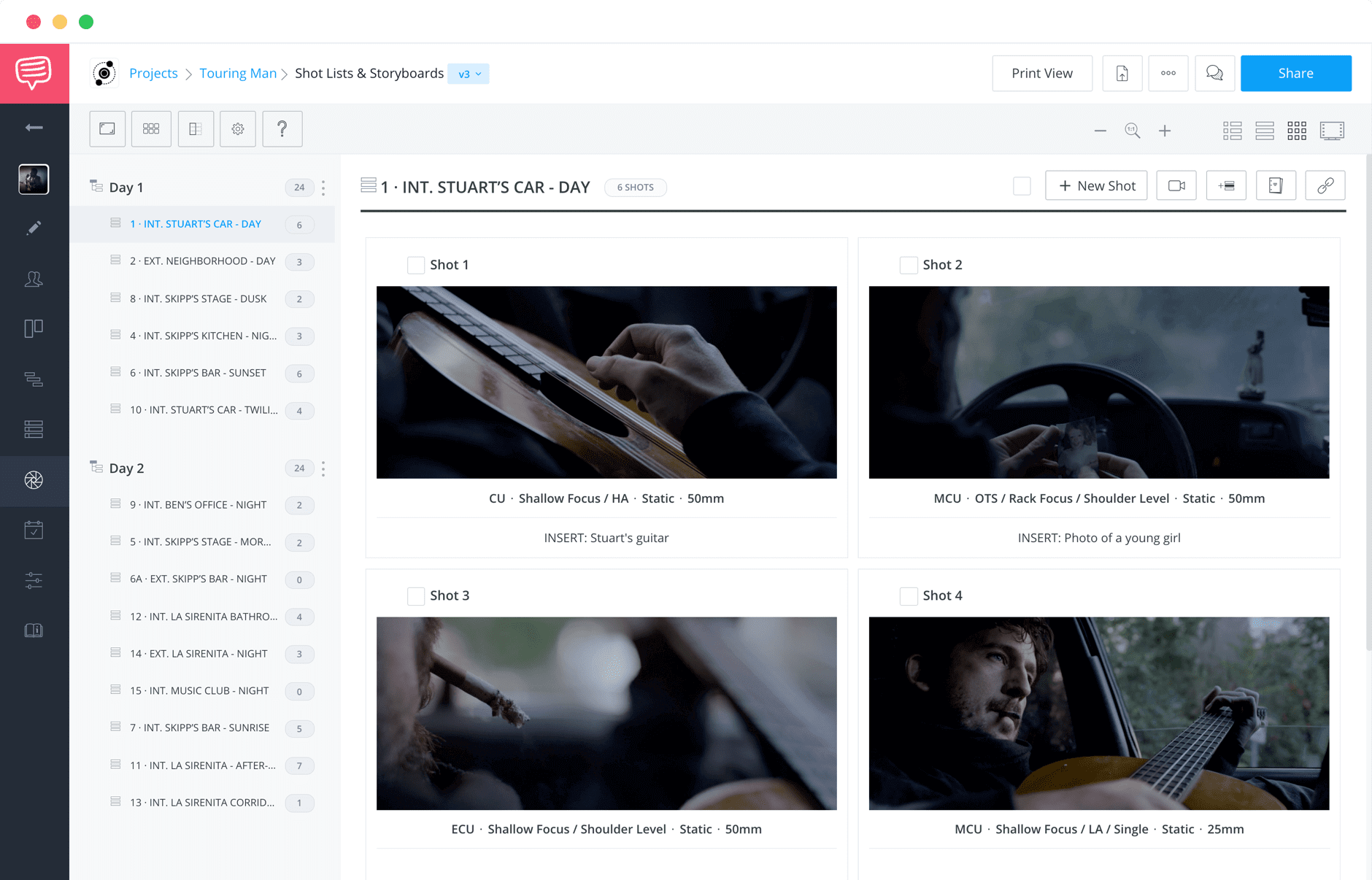Click the Shot 2 storyboard image
Screen dimensions: 1372x880
(1098, 382)
